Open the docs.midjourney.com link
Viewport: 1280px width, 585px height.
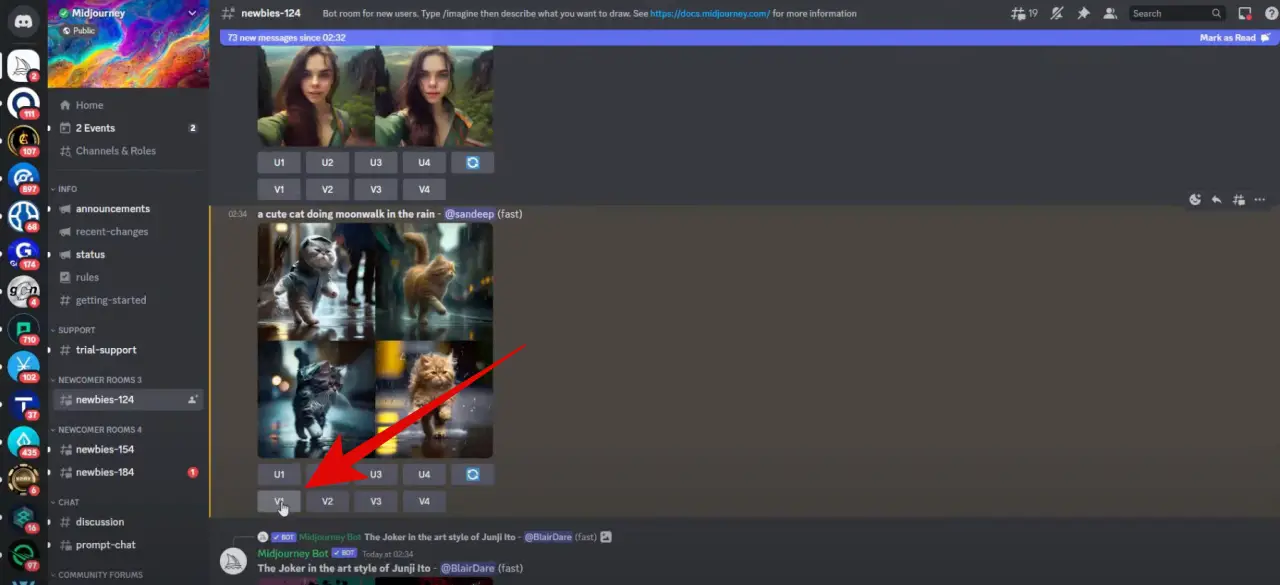click(710, 14)
